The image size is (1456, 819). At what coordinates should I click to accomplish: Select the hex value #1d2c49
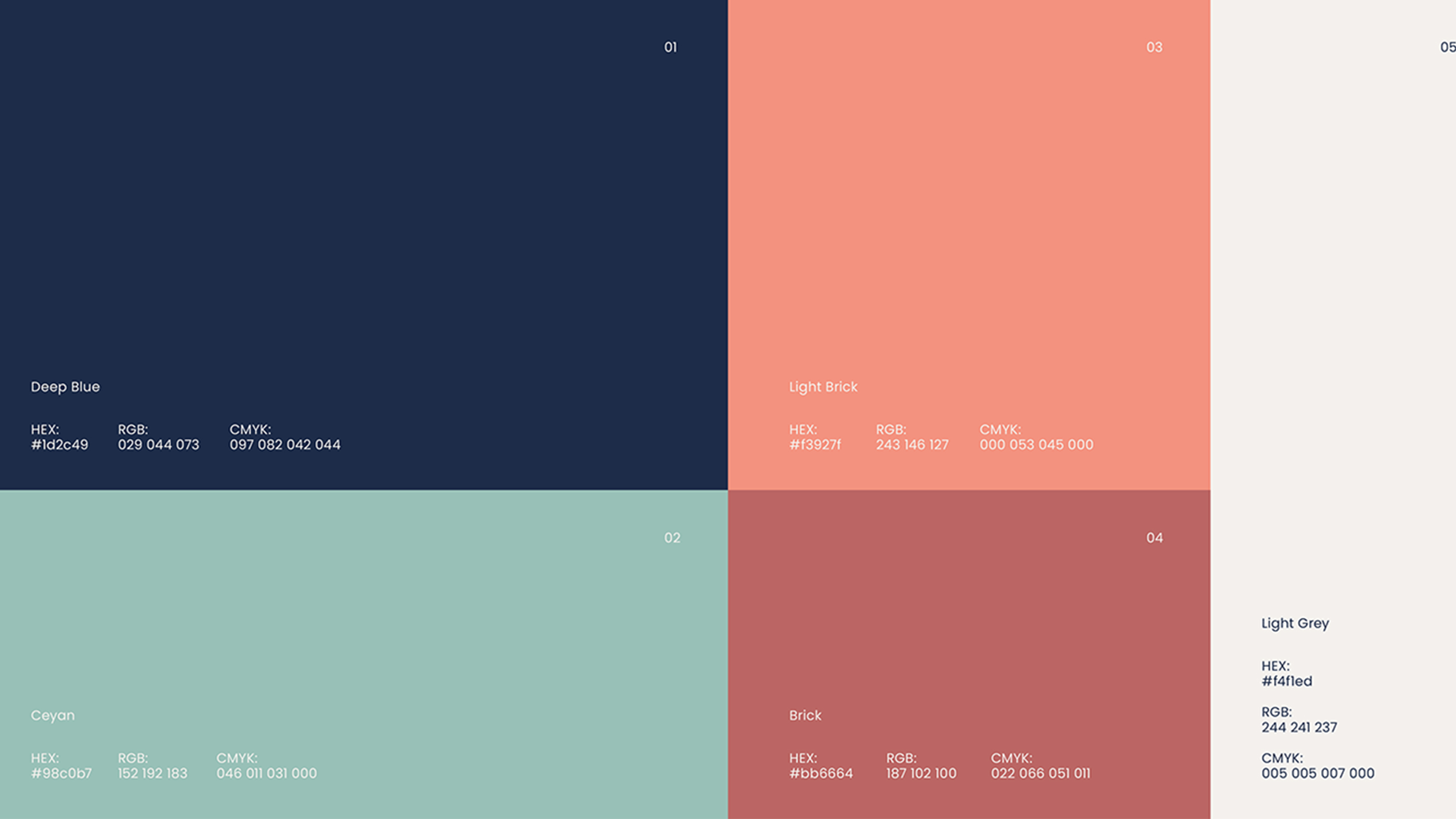point(59,445)
